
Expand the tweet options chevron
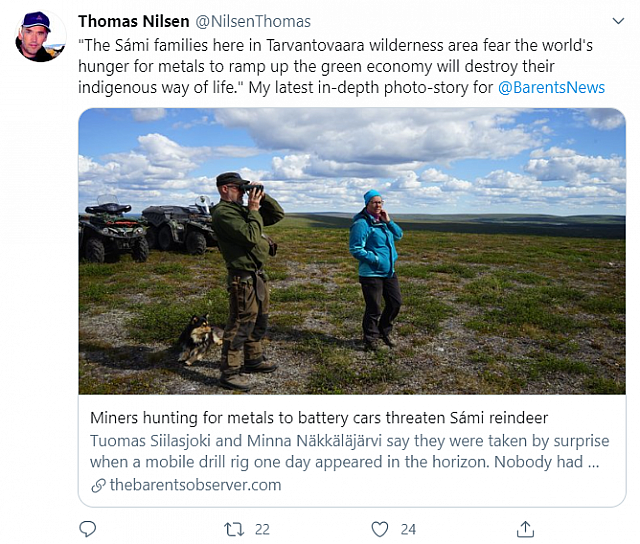click(618, 21)
